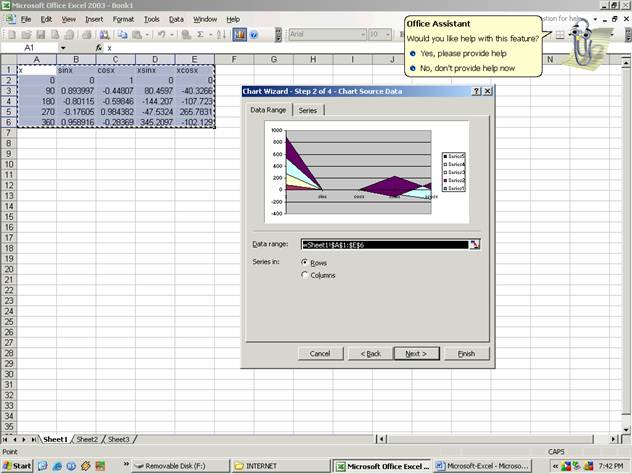Switch to Sheet3 worksheet tab

(x=118, y=439)
